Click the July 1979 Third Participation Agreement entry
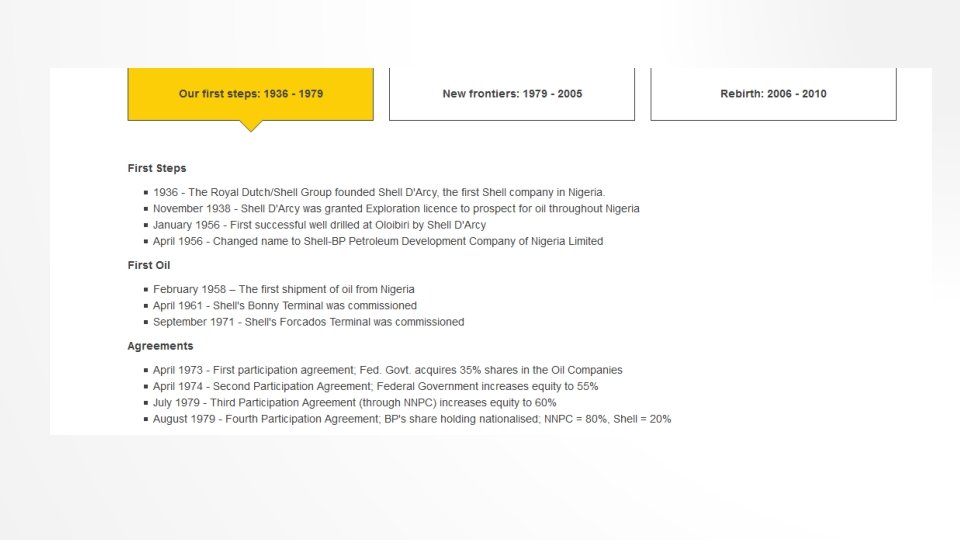Screen dimensions: 960x540 click(354, 403)
